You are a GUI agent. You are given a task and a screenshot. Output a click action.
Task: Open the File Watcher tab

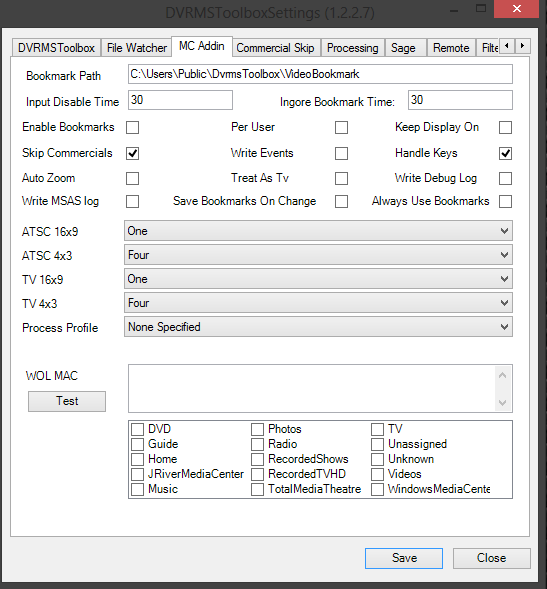(x=137, y=48)
